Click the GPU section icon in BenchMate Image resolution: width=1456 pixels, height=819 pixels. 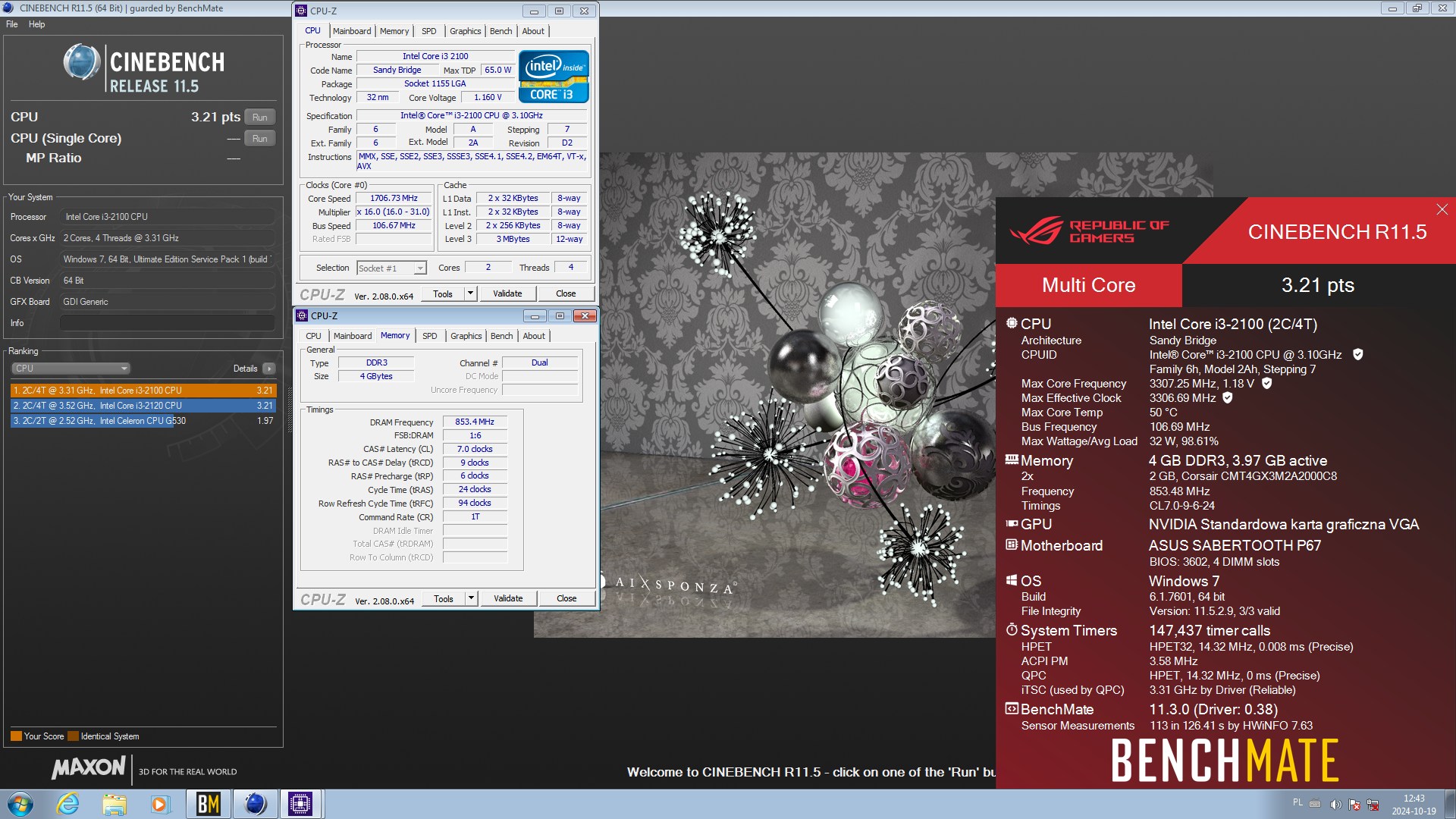pyautogui.click(x=1012, y=524)
